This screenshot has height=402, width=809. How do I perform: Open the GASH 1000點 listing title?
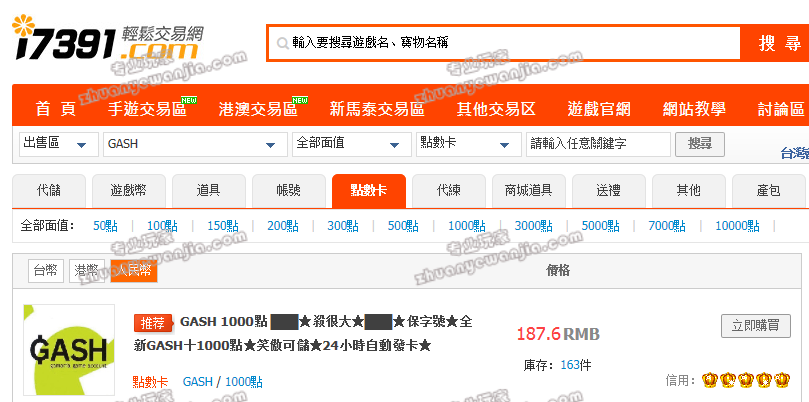coord(303,333)
